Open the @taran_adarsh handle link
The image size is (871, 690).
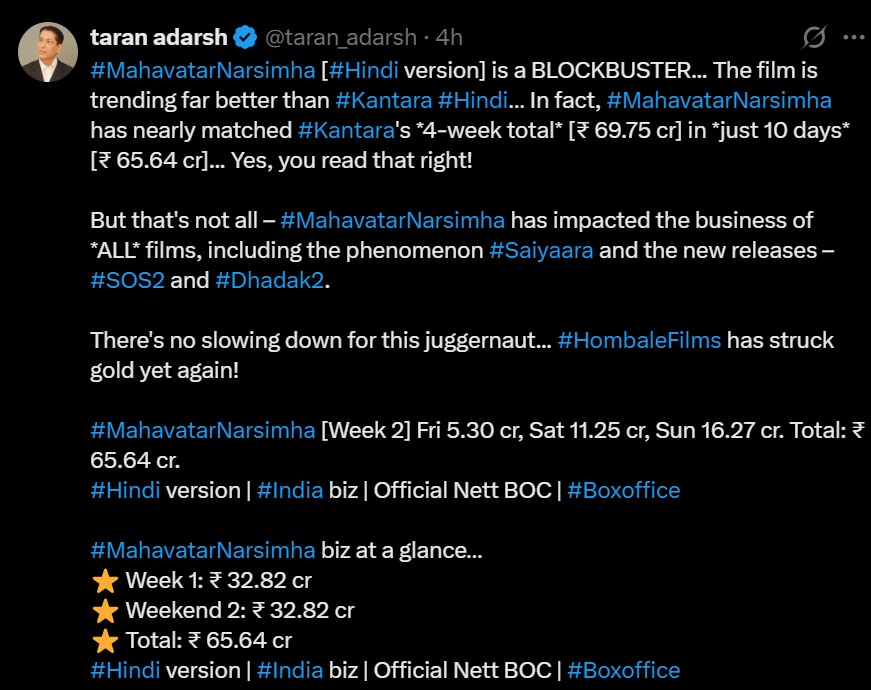(x=340, y=38)
